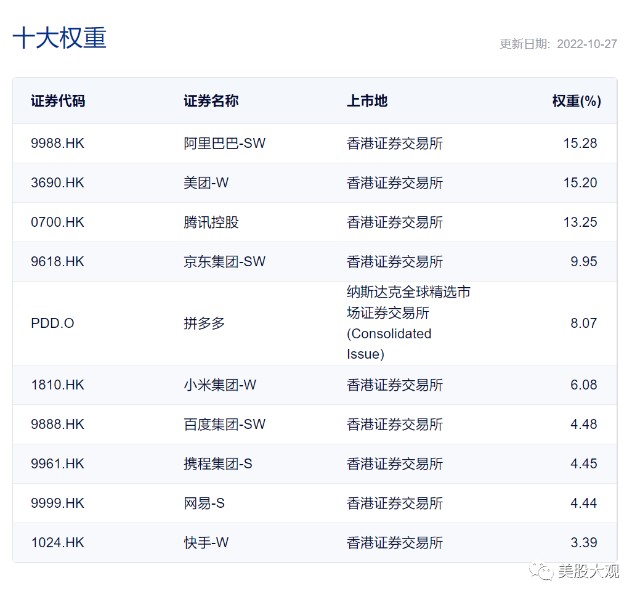Select the name 美团-W

tap(206, 182)
